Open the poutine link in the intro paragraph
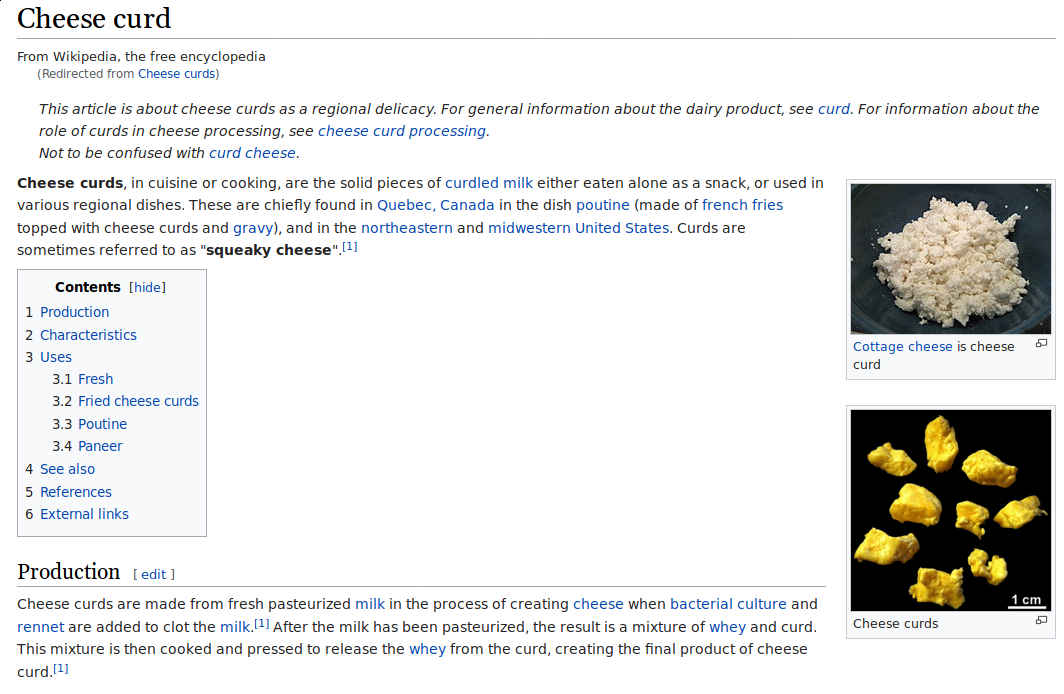 [x=603, y=206]
